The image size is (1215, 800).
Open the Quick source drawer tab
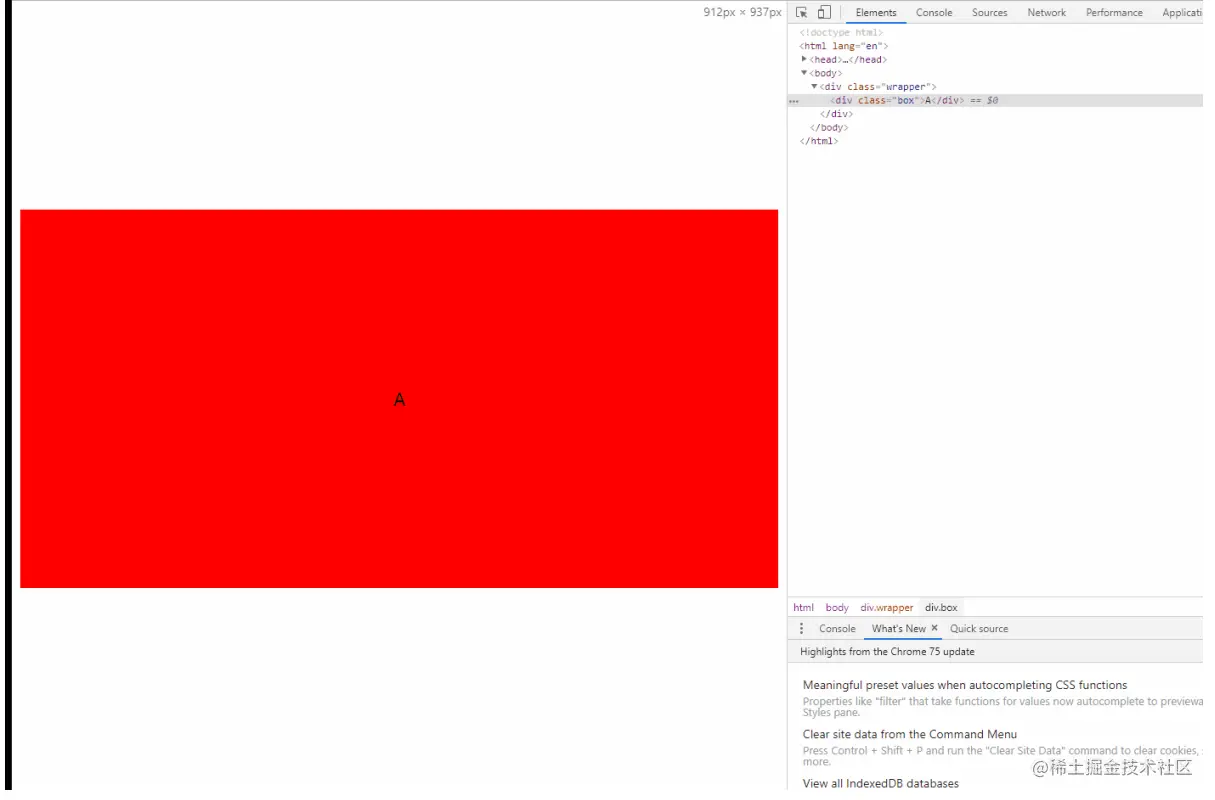979,628
